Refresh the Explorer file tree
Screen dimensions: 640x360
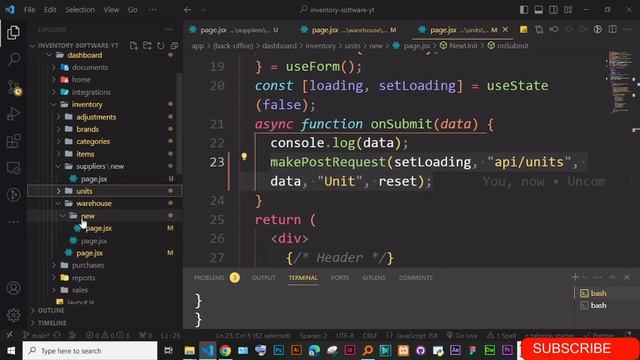tap(161, 45)
